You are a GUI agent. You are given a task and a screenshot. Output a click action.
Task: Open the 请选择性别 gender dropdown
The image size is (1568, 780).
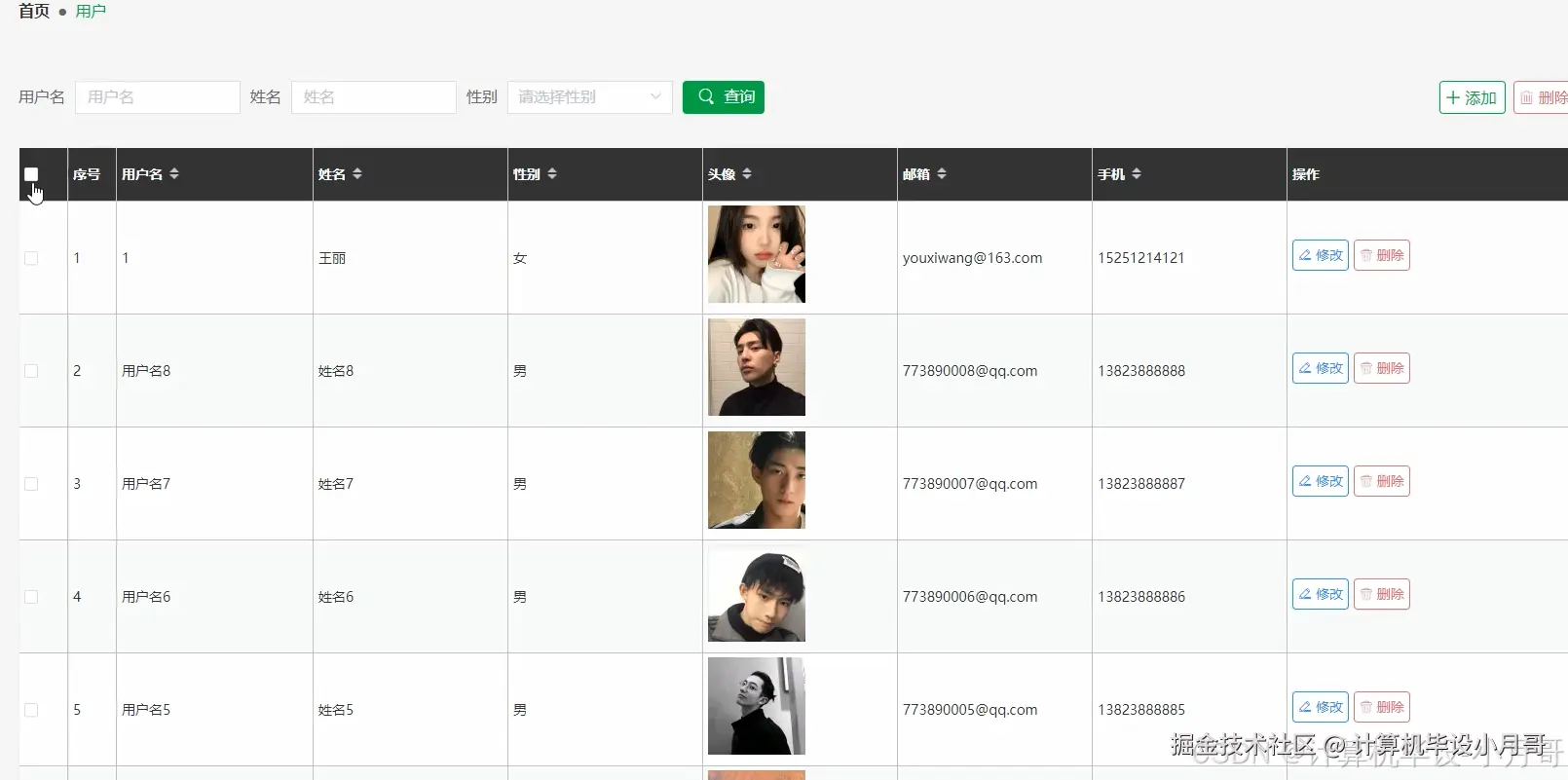589,96
